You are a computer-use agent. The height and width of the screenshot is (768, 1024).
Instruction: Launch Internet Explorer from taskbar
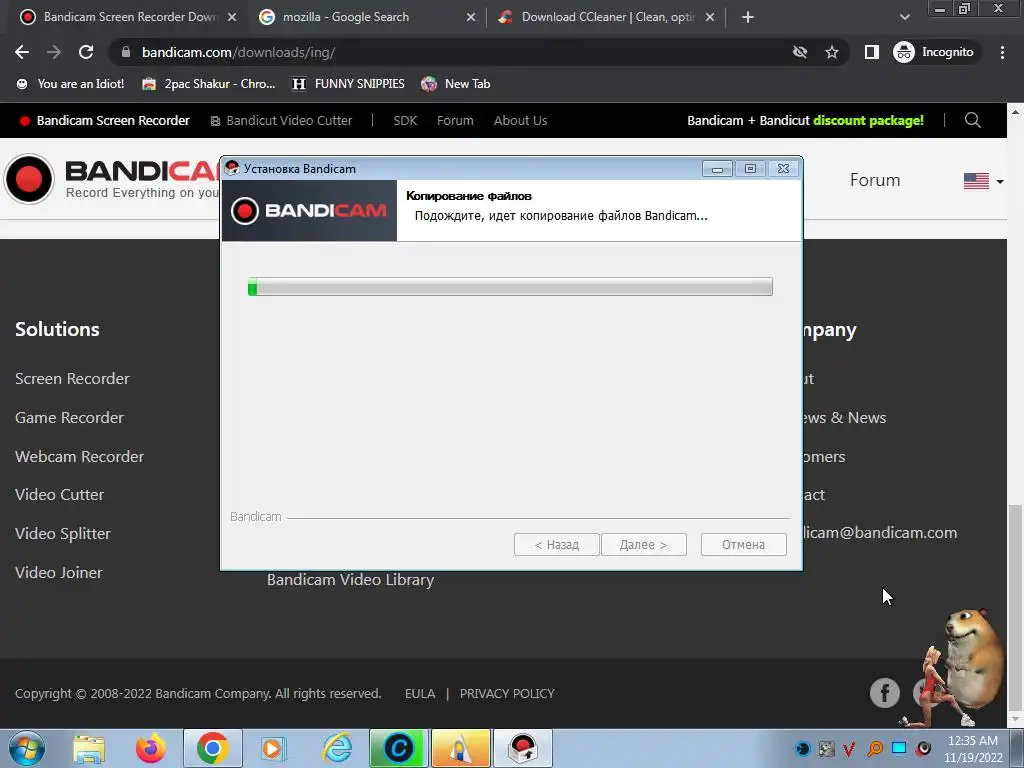[337, 748]
